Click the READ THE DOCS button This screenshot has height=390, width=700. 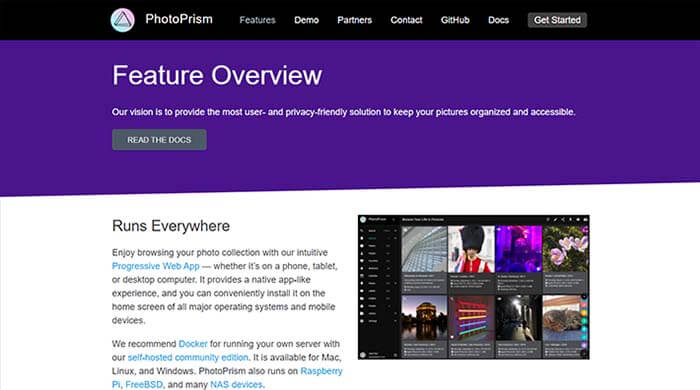159,140
